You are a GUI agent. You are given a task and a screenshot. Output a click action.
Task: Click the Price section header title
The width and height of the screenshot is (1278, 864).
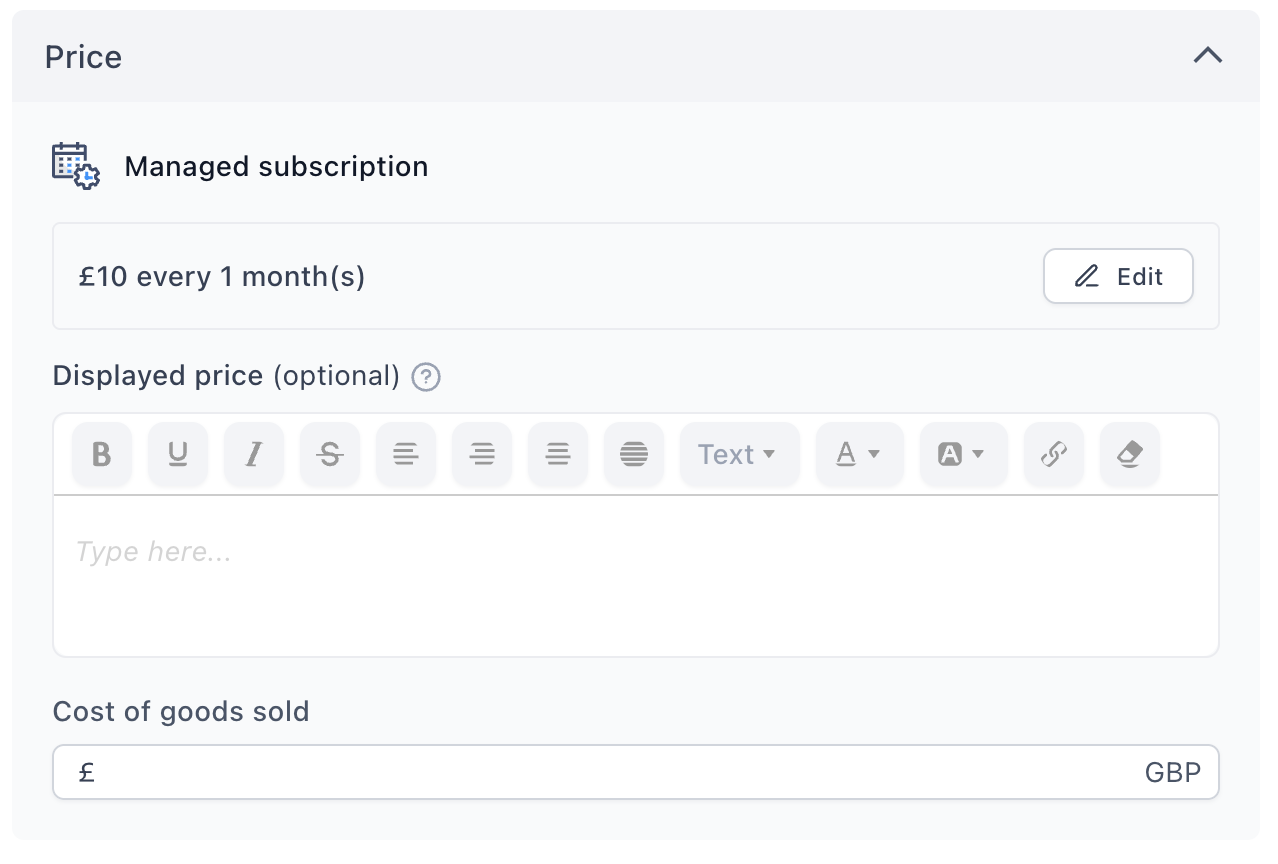[x=84, y=57]
